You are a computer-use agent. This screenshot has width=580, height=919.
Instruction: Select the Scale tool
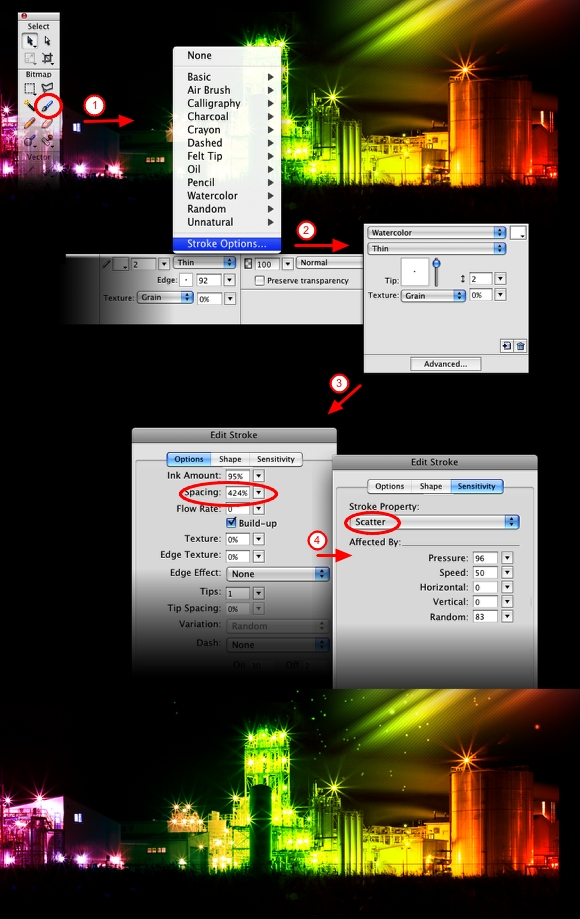30,58
